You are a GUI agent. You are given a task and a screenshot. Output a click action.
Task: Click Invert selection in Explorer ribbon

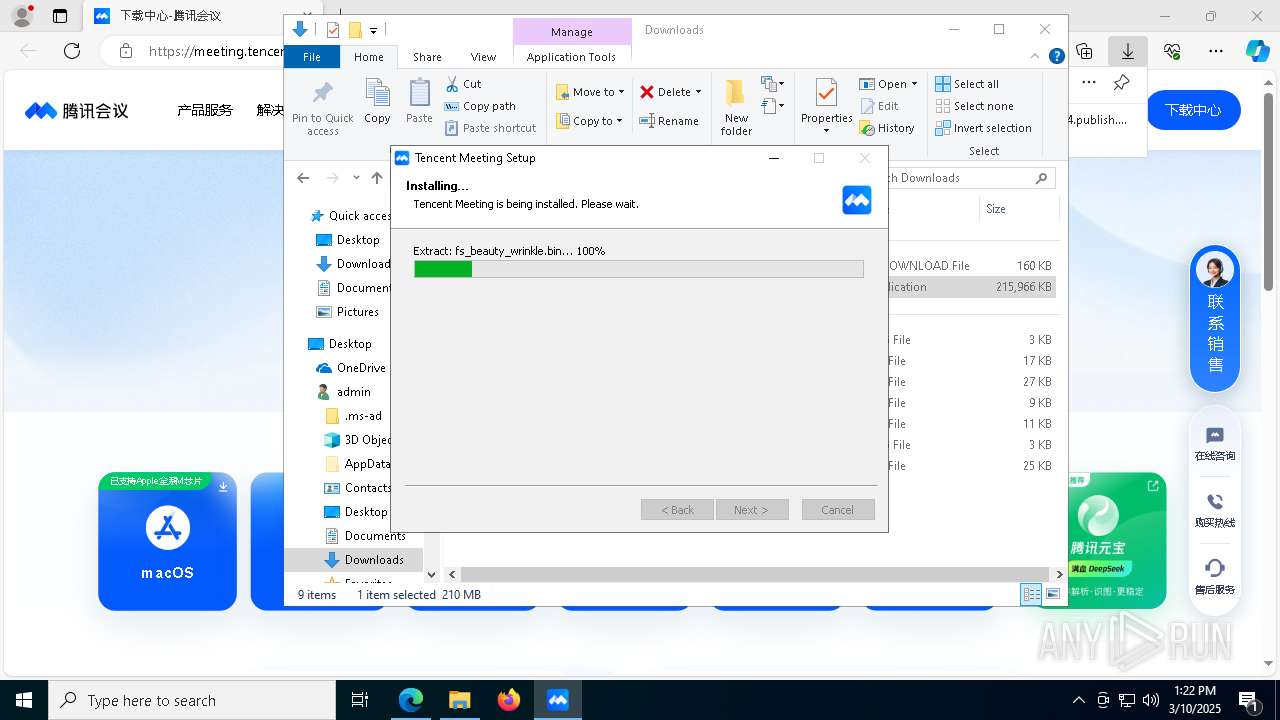[x=983, y=128]
